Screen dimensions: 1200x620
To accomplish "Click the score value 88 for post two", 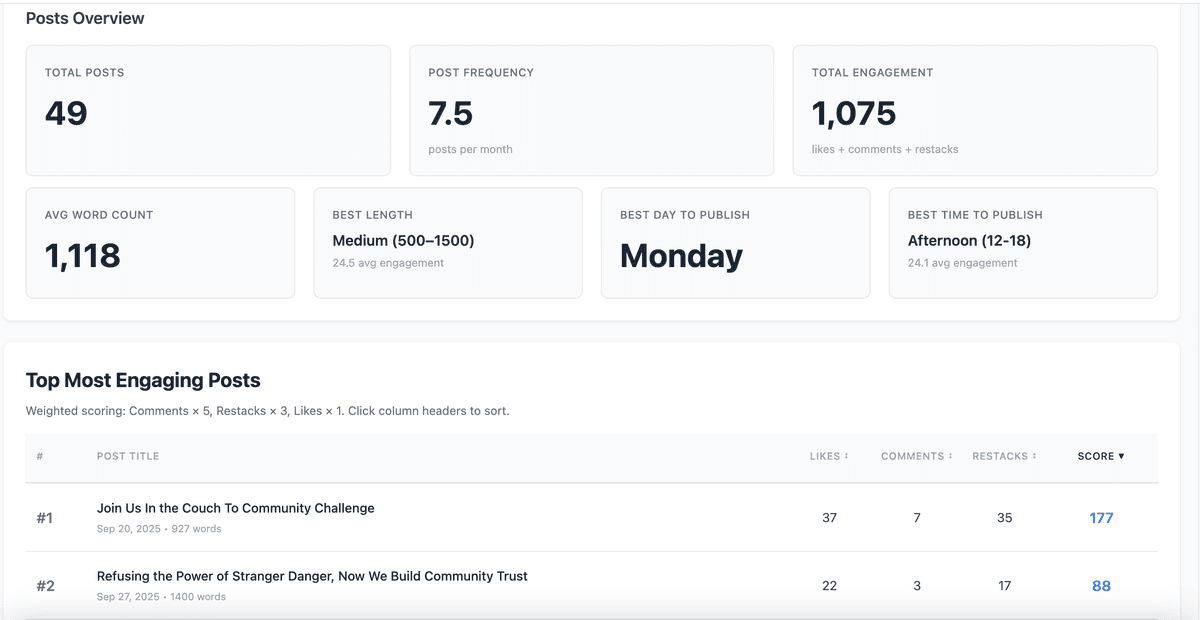I will 1101,586.
